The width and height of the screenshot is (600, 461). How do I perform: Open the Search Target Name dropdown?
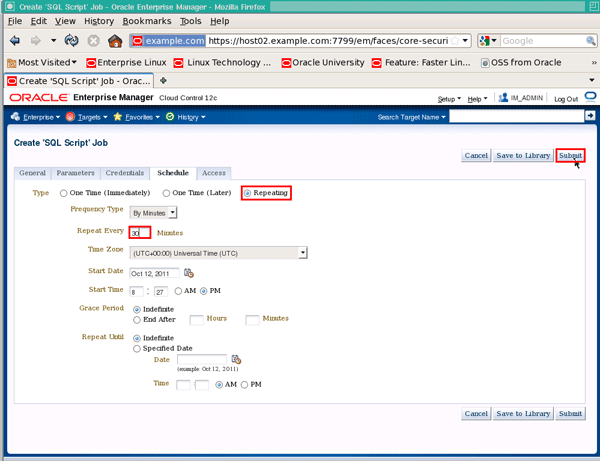tap(411, 117)
